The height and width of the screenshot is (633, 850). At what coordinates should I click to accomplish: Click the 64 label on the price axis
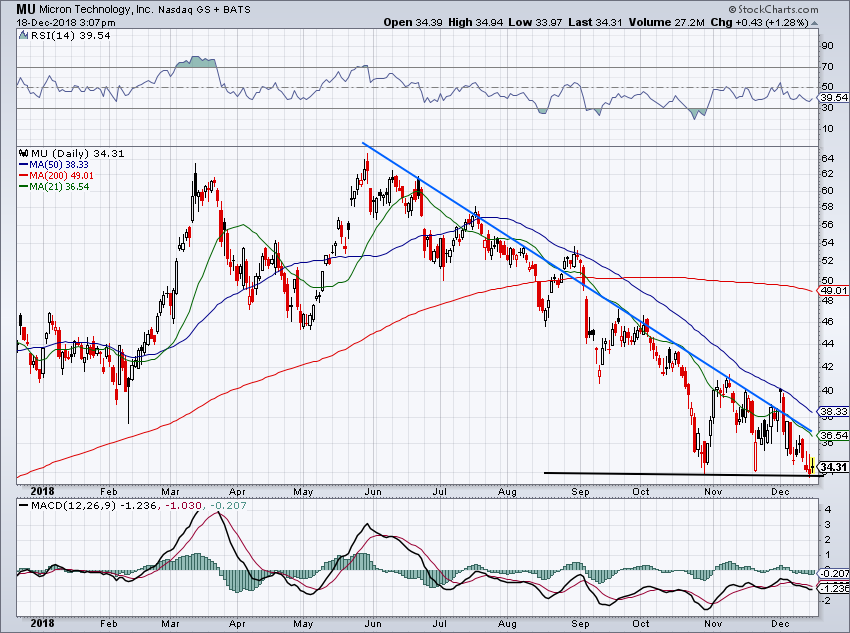coord(827,159)
